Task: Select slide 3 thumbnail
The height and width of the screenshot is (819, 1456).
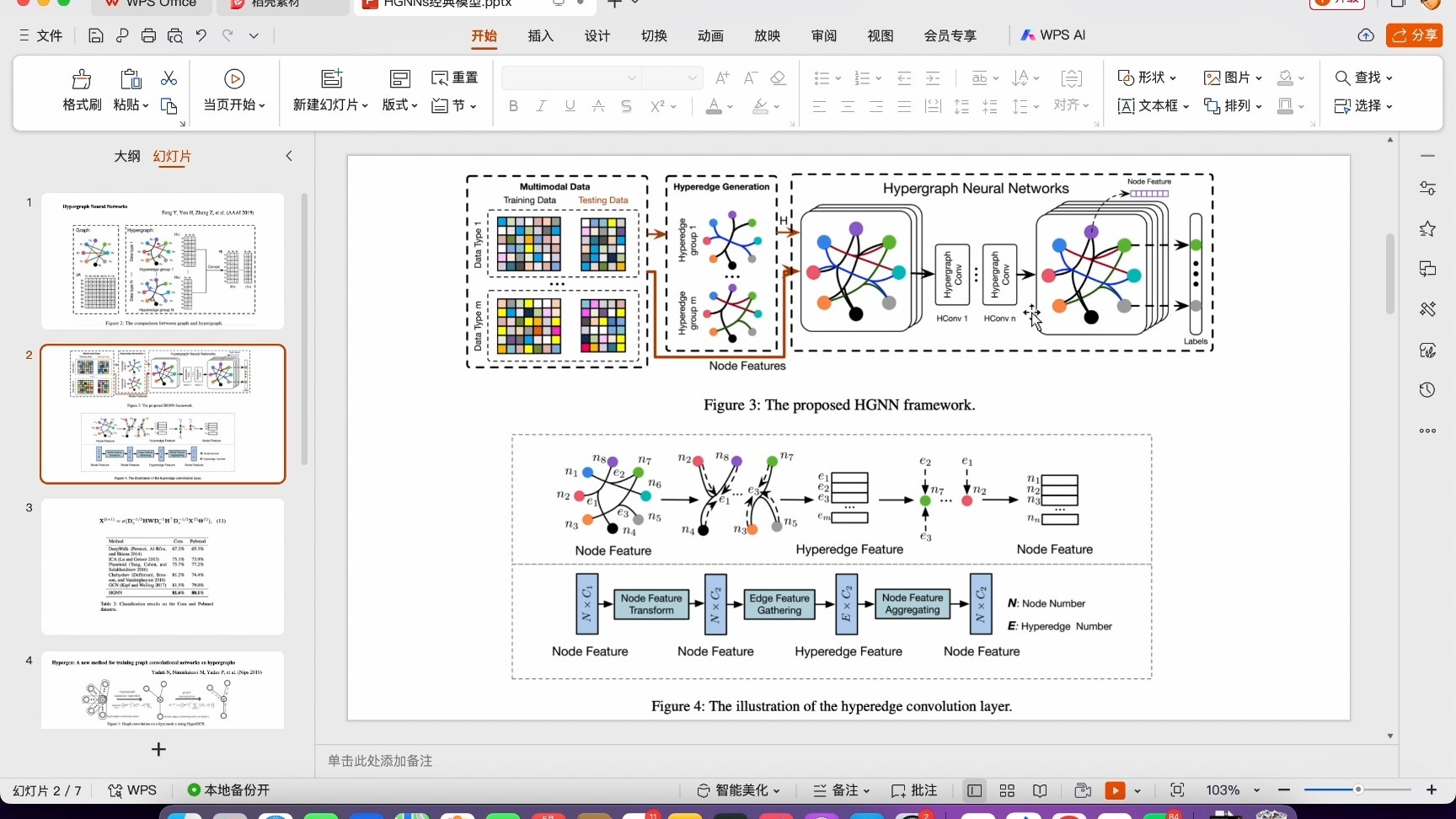Action: pyautogui.click(x=163, y=567)
